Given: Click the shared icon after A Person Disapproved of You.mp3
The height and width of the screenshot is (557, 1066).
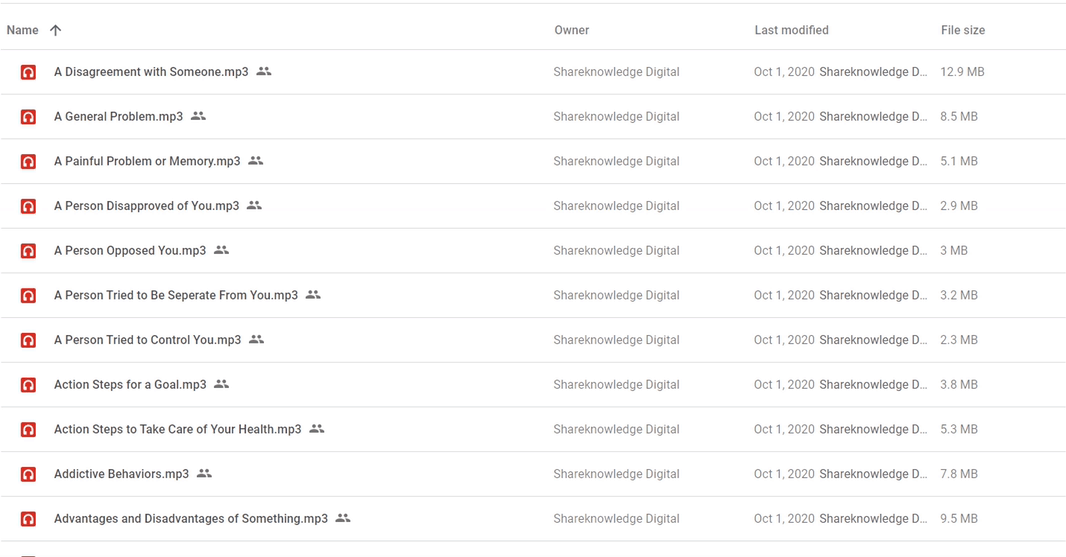Looking at the screenshot, I should click(254, 205).
